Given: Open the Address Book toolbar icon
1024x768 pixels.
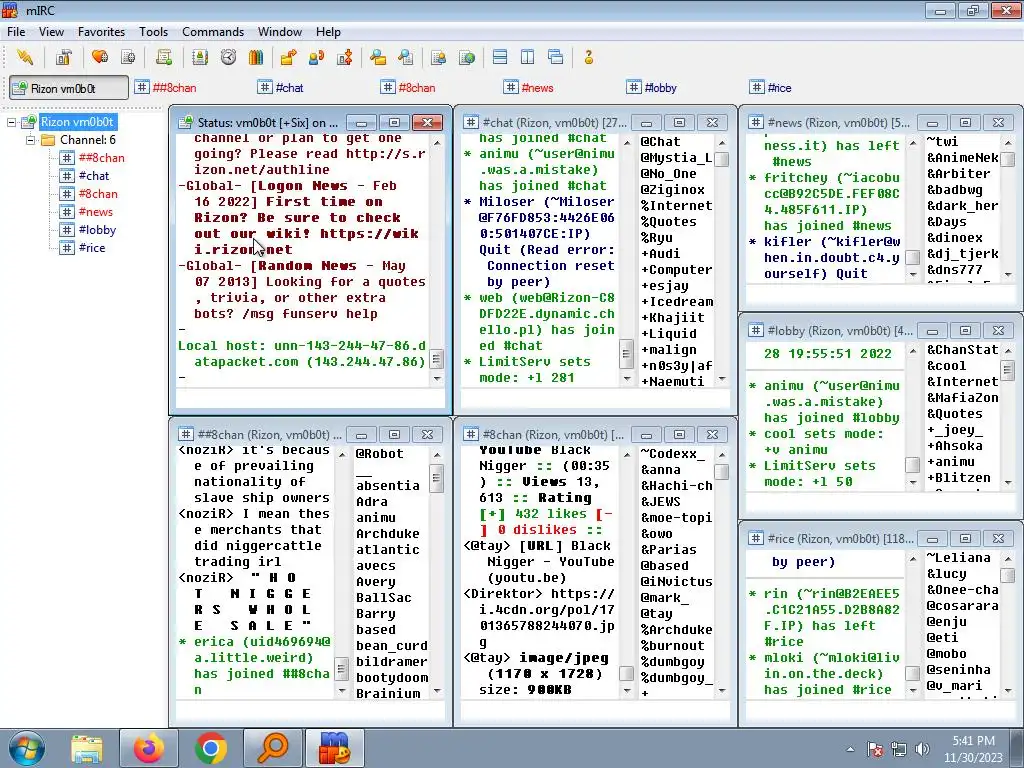Looking at the screenshot, I should tap(200, 57).
